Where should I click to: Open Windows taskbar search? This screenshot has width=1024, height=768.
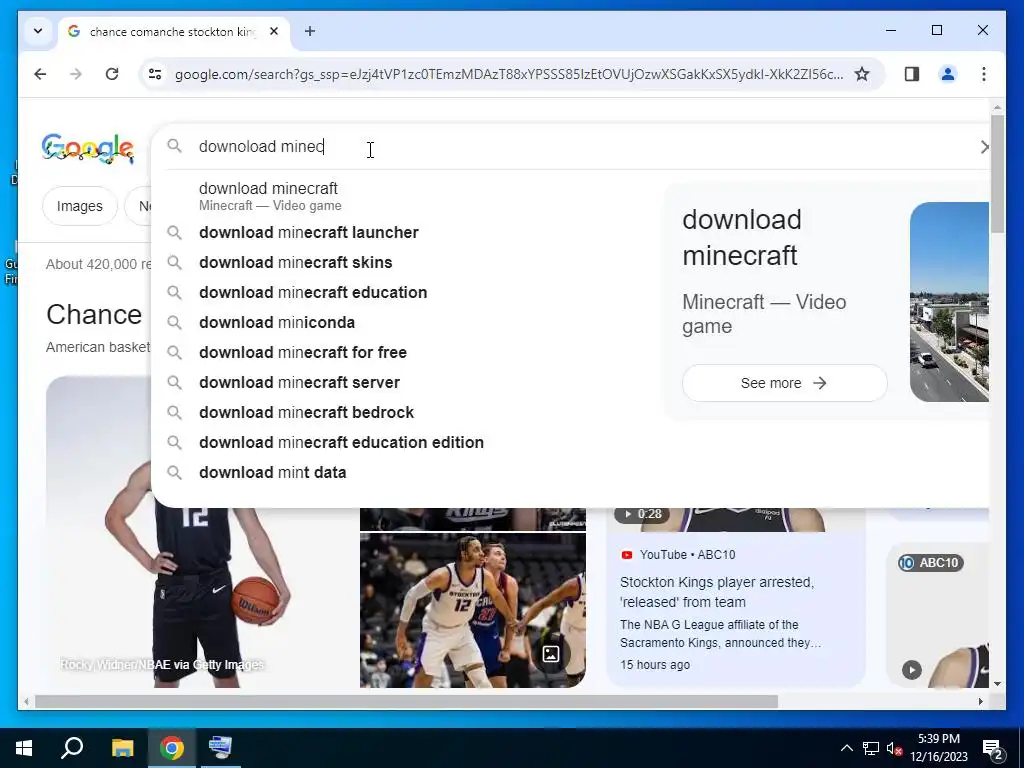click(72, 748)
